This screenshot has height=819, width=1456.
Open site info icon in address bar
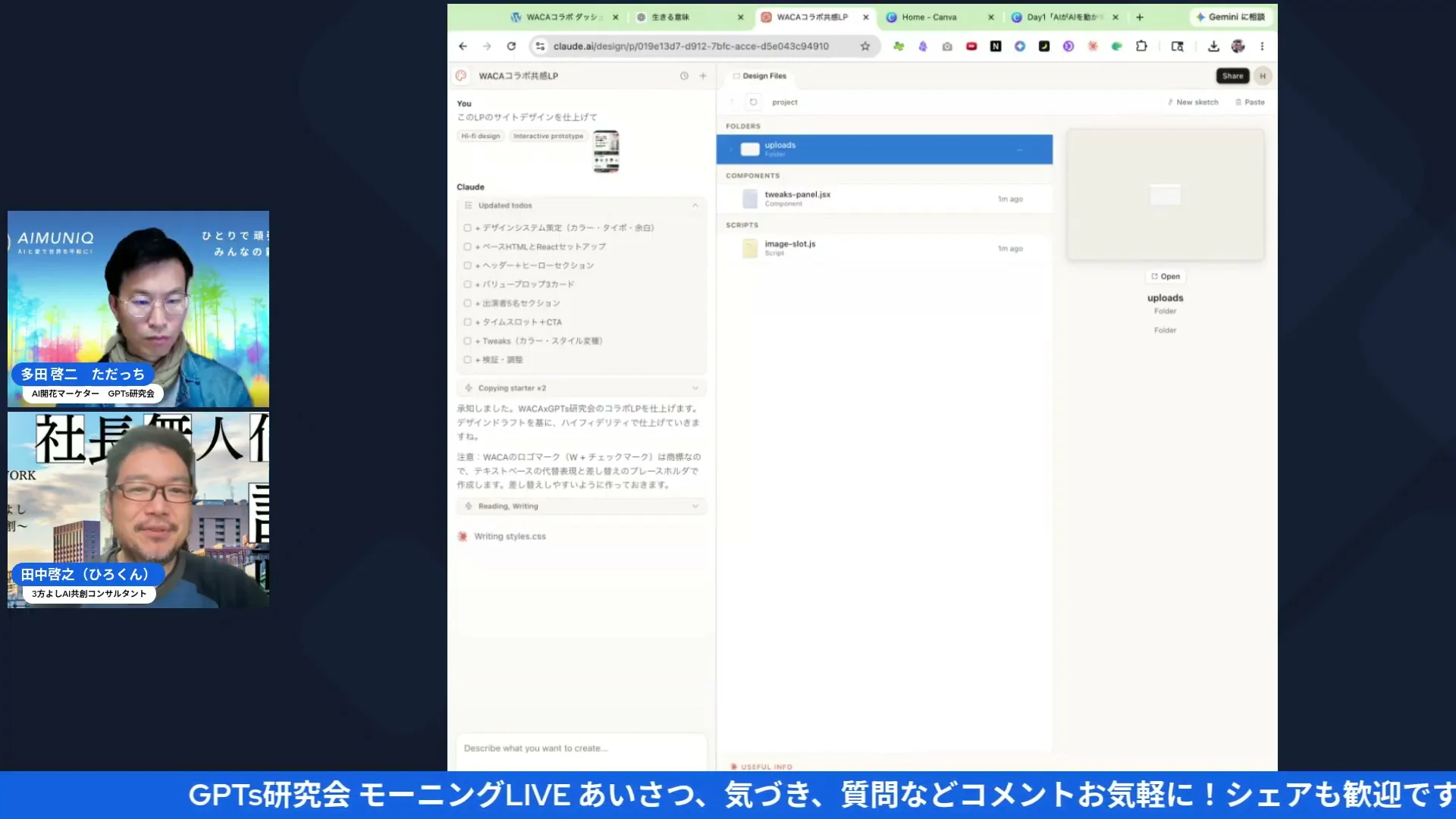tap(540, 46)
